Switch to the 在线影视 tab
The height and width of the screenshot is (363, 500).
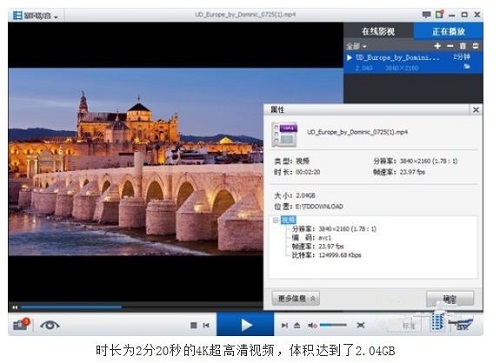tap(378, 31)
